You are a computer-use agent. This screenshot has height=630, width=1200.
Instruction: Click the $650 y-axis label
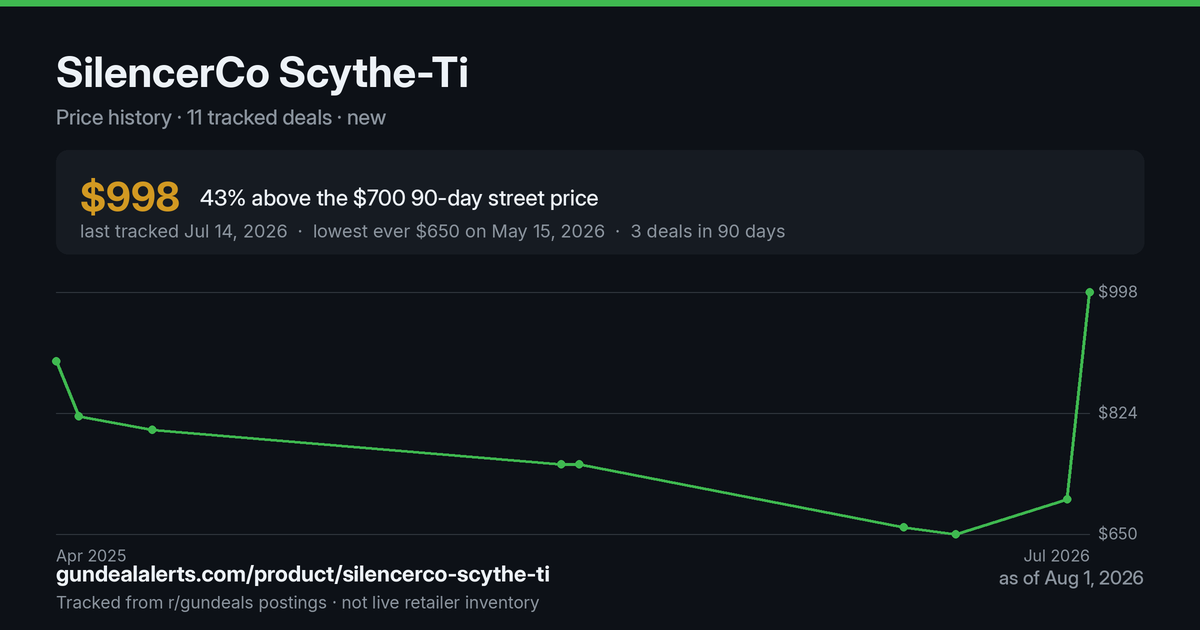pos(1119,534)
